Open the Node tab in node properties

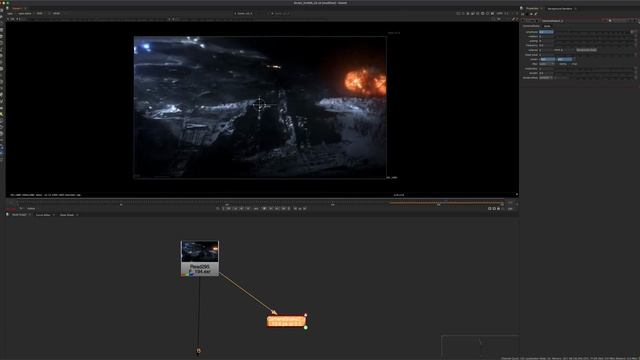point(547,26)
